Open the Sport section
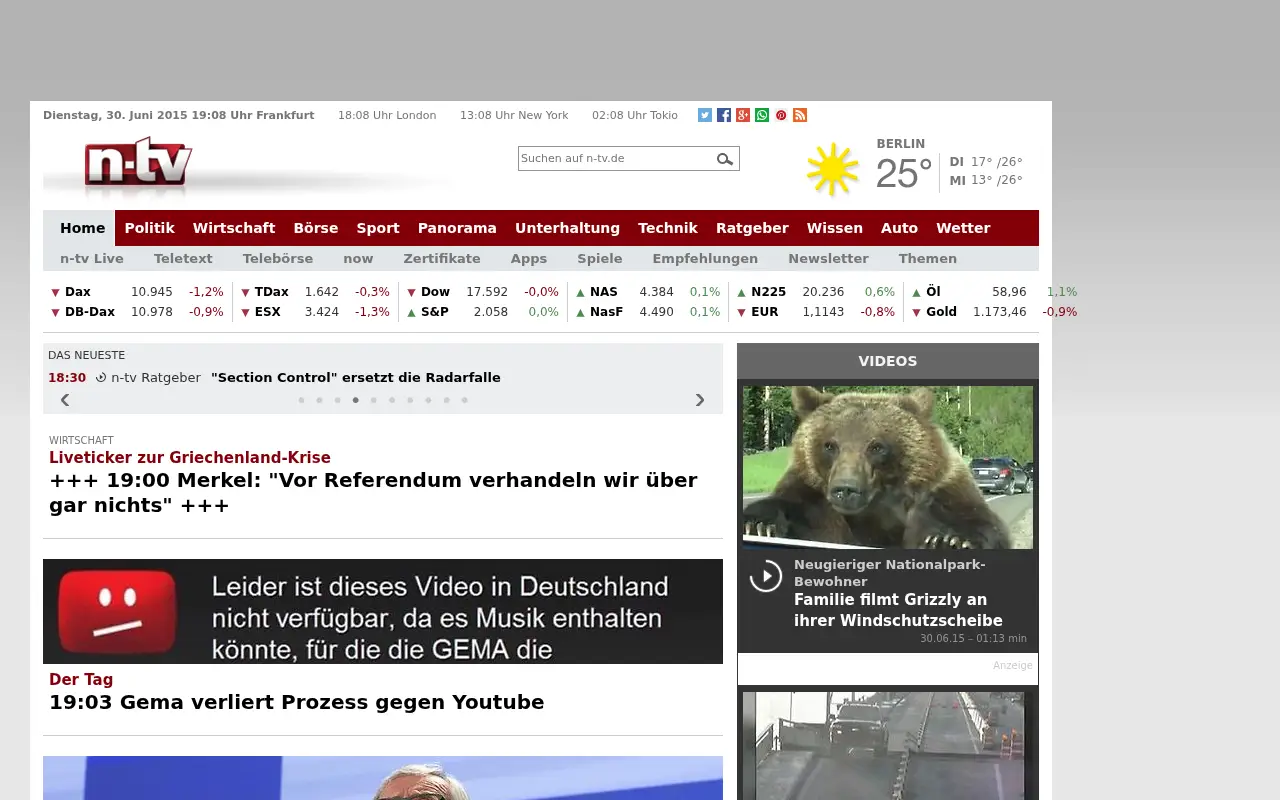Image resolution: width=1280 pixels, height=800 pixels. 378,228
